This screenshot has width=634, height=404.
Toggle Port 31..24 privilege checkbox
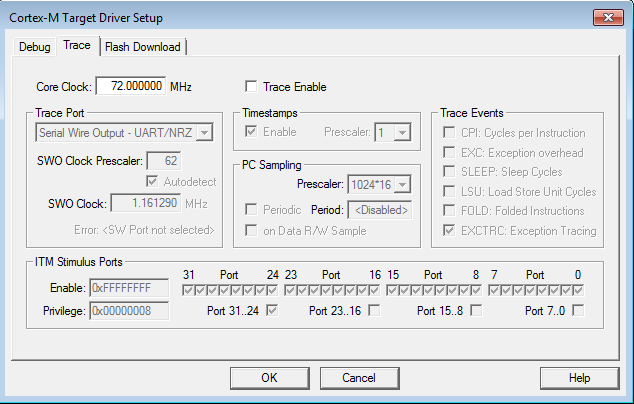(x=272, y=311)
